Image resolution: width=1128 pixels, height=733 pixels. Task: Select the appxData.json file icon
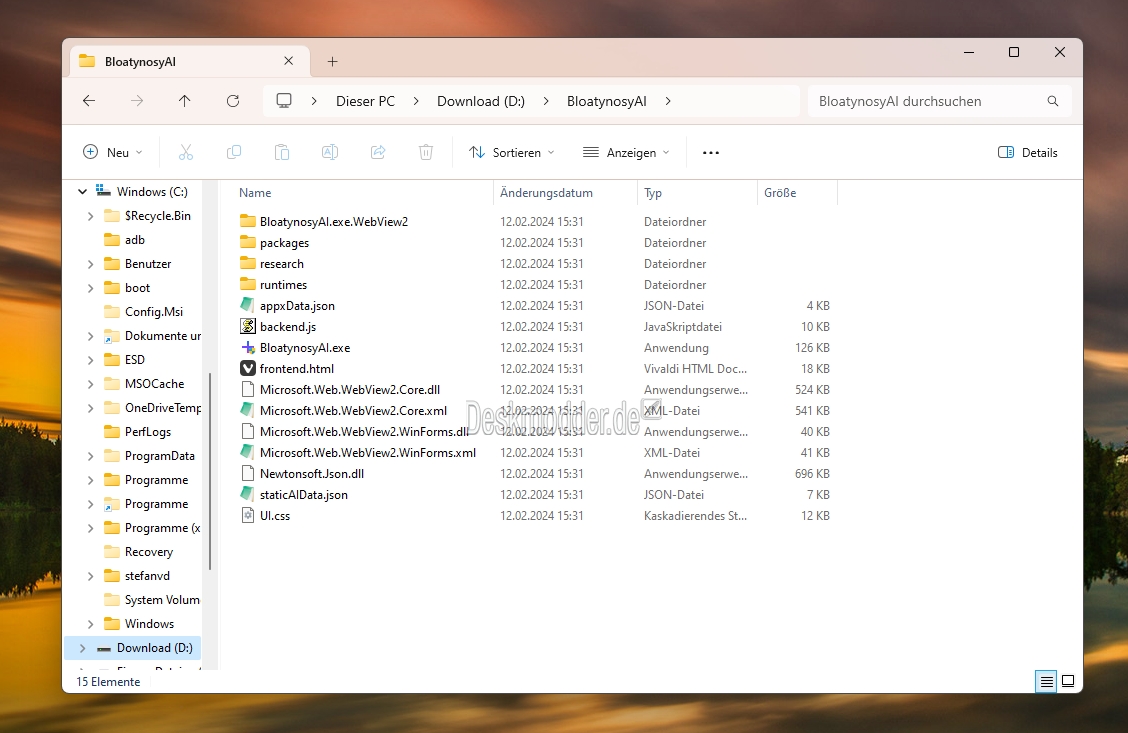(x=247, y=305)
